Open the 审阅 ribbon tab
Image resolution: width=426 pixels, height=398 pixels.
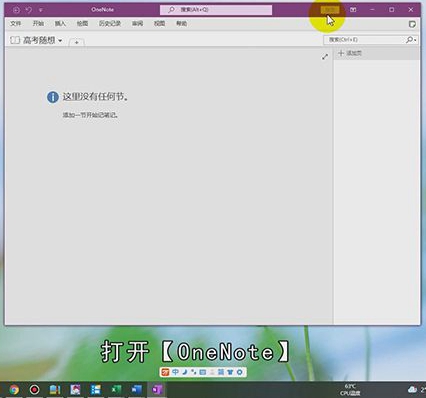(137, 24)
